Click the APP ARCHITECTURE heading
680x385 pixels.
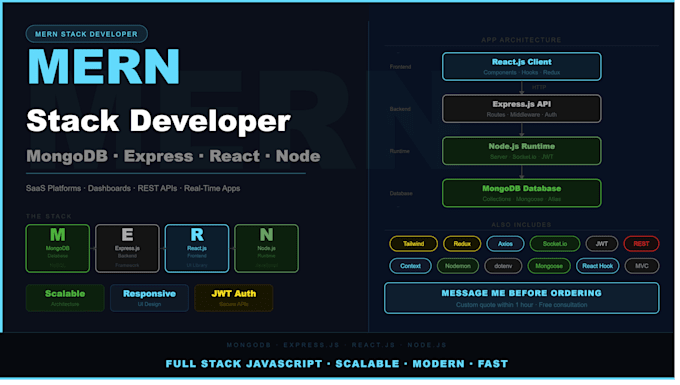click(521, 40)
